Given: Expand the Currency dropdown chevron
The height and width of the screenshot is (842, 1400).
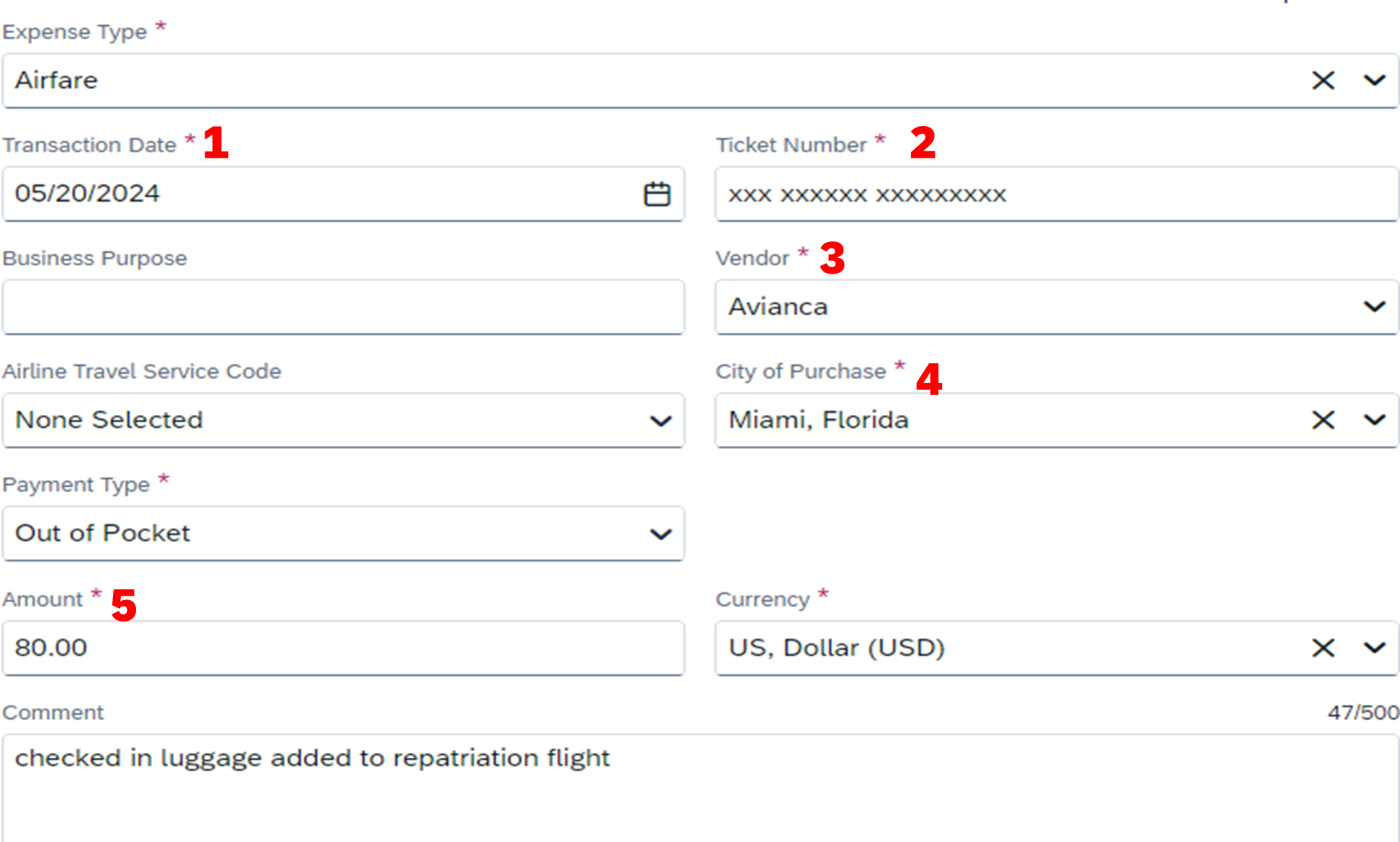Looking at the screenshot, I should click(1374, 648).
